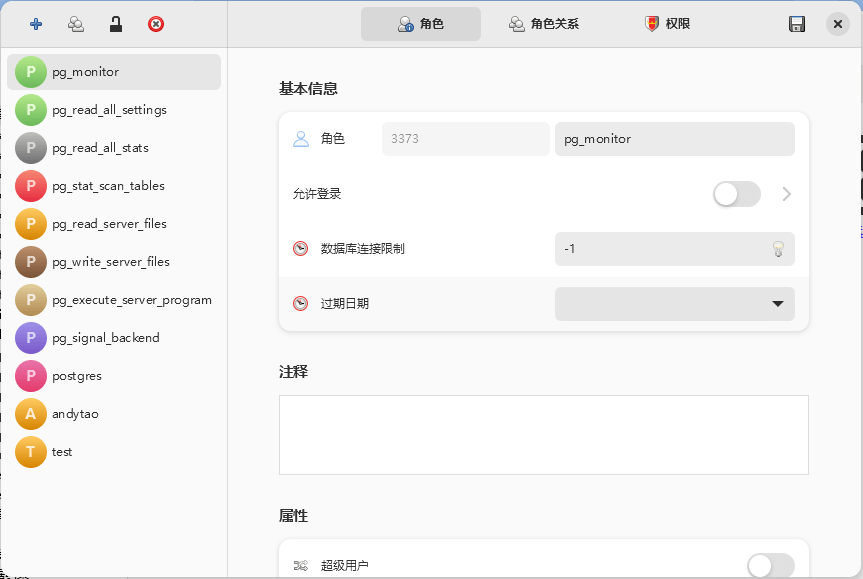Click the clock icon beside 数据库连接限制

pyautogui.click(x=300, y=248)
